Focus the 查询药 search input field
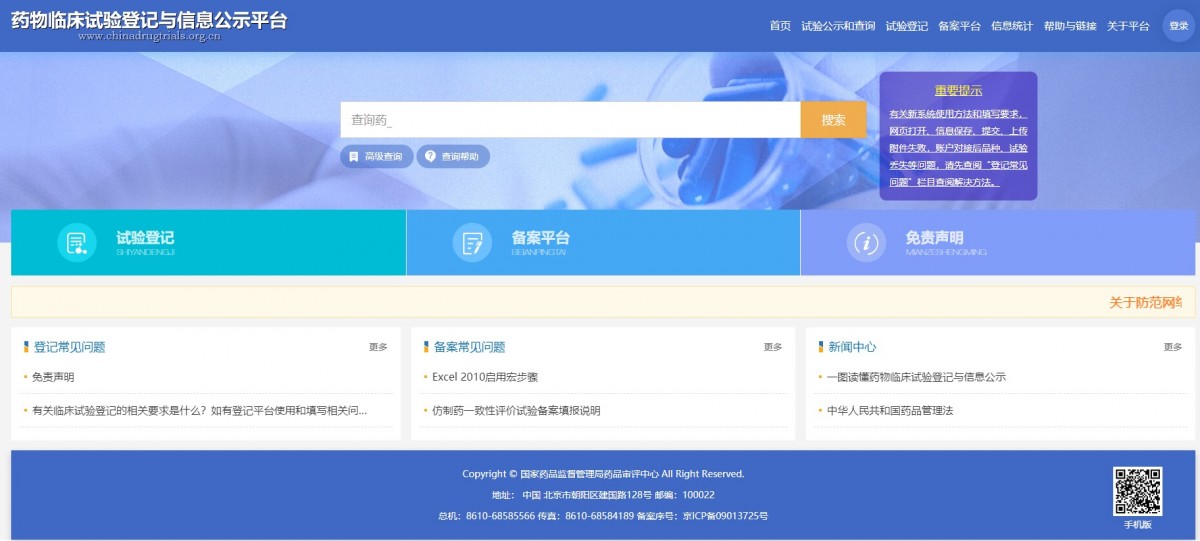The height and width of the screenshot is (541, 1200). pos(570,120)
